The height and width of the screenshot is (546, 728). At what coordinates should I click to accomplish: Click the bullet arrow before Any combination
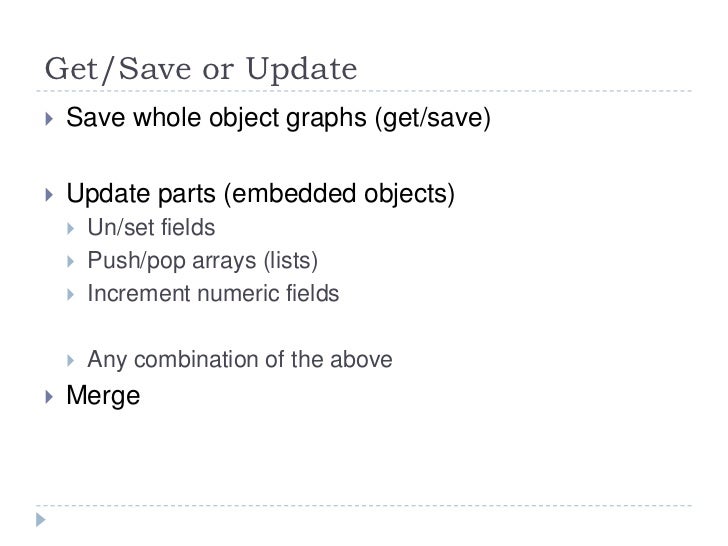point(71,360)
